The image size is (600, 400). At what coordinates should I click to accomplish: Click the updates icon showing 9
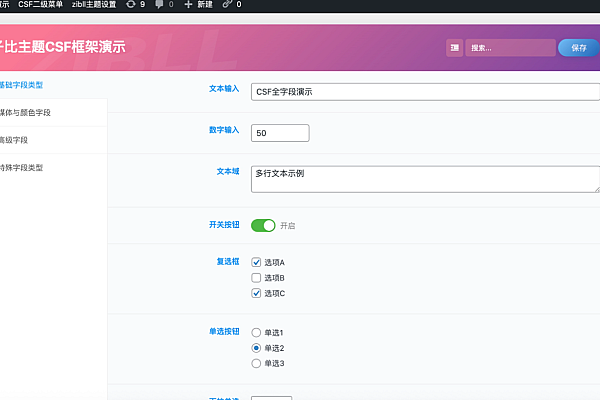click(x=135, y=5)
